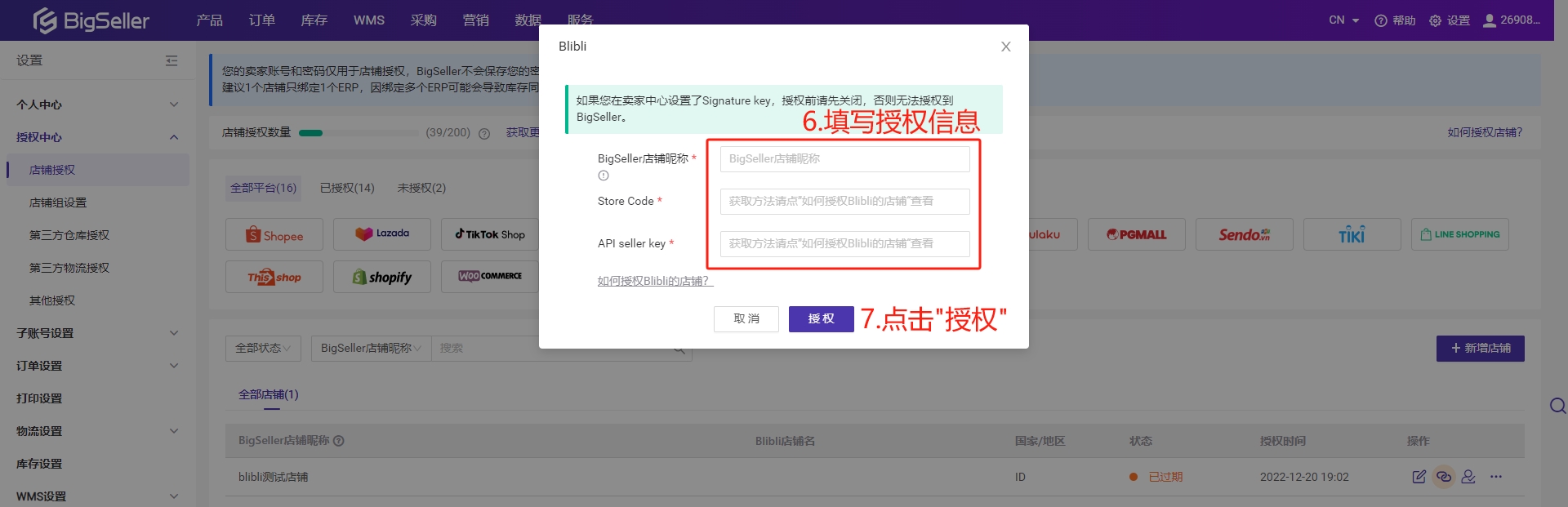Open 店铺授权 in the sidebar
1568x507 pixels.
click(x=98, y=170)
